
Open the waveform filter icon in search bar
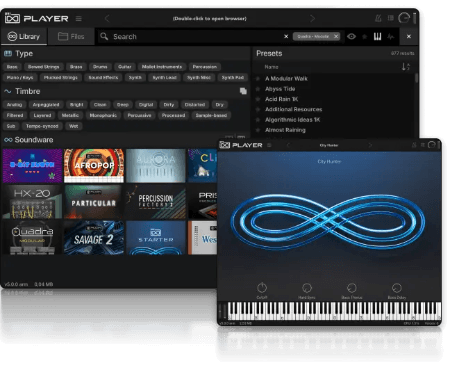coord(391,37)
